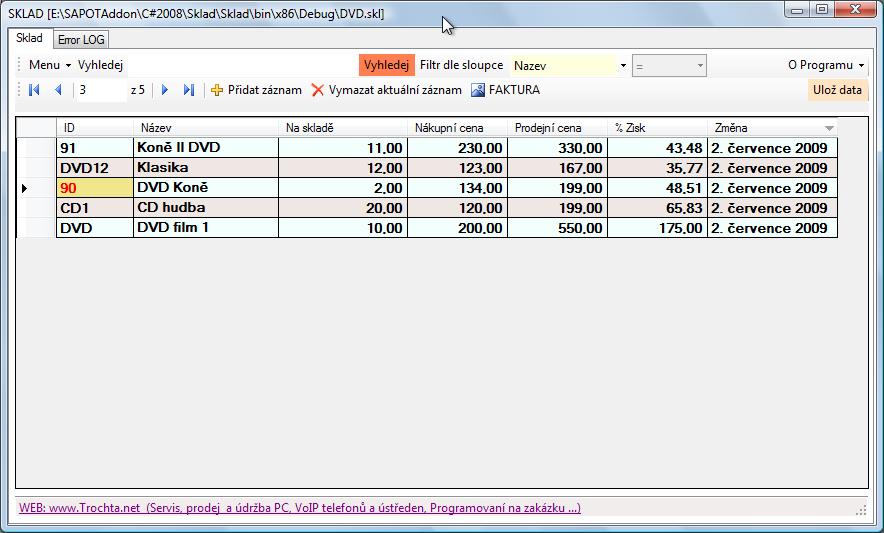Select the Sklad tab
Viewport: 884px width, 533px height.
click(x=29, y=38)
